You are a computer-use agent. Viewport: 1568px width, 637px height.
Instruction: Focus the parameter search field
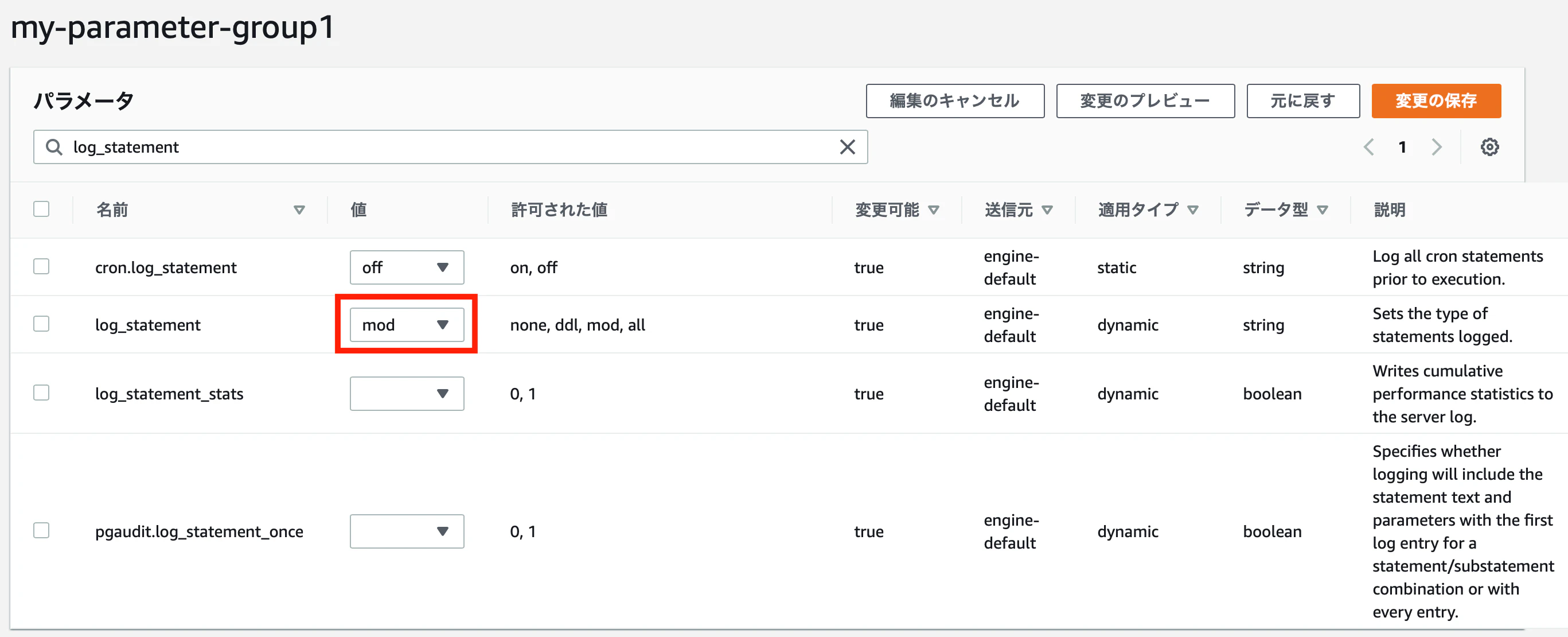pyautogui.click(x=450, y=147)
